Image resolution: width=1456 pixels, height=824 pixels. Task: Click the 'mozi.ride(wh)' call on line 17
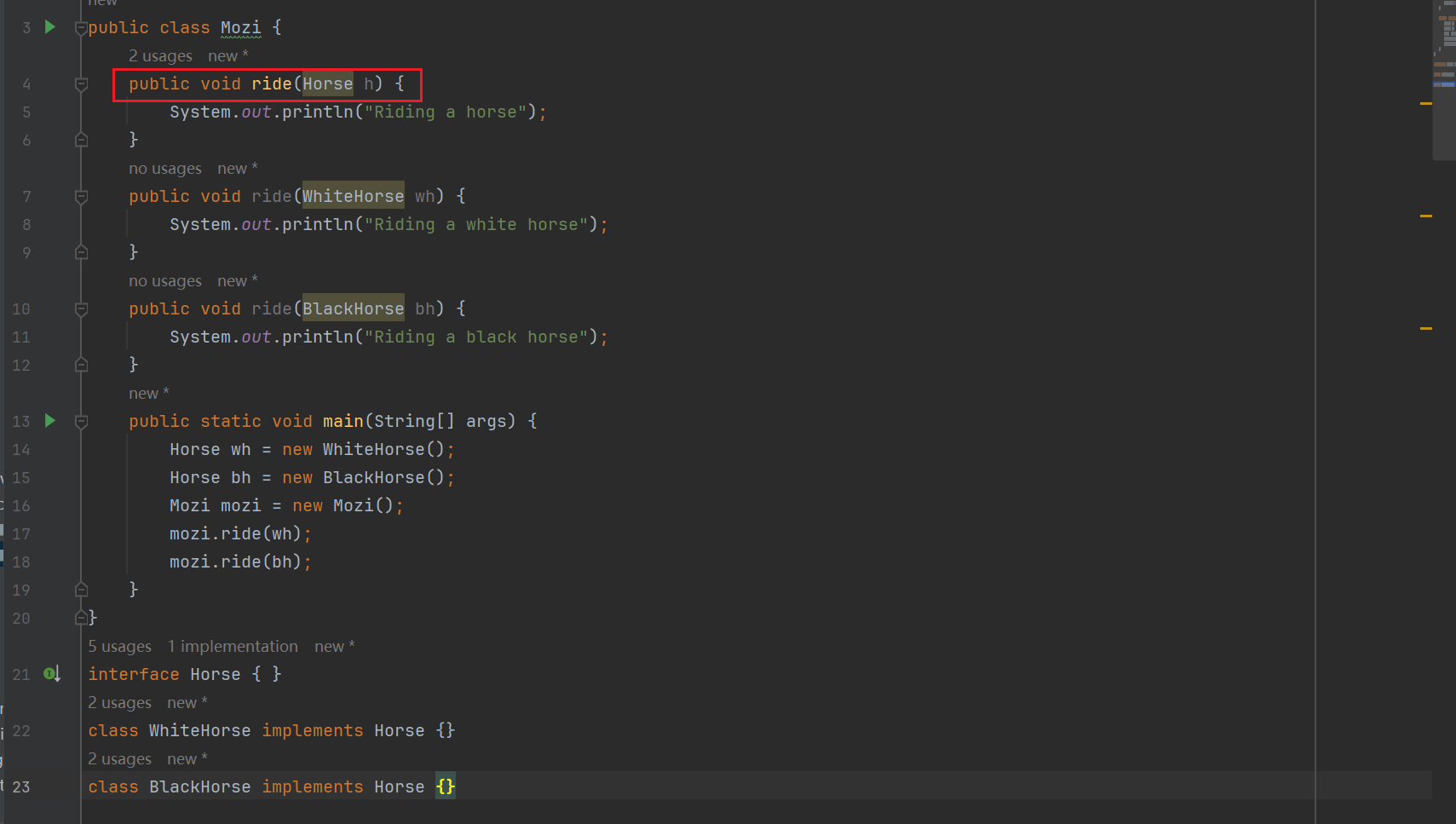point(236,534)
